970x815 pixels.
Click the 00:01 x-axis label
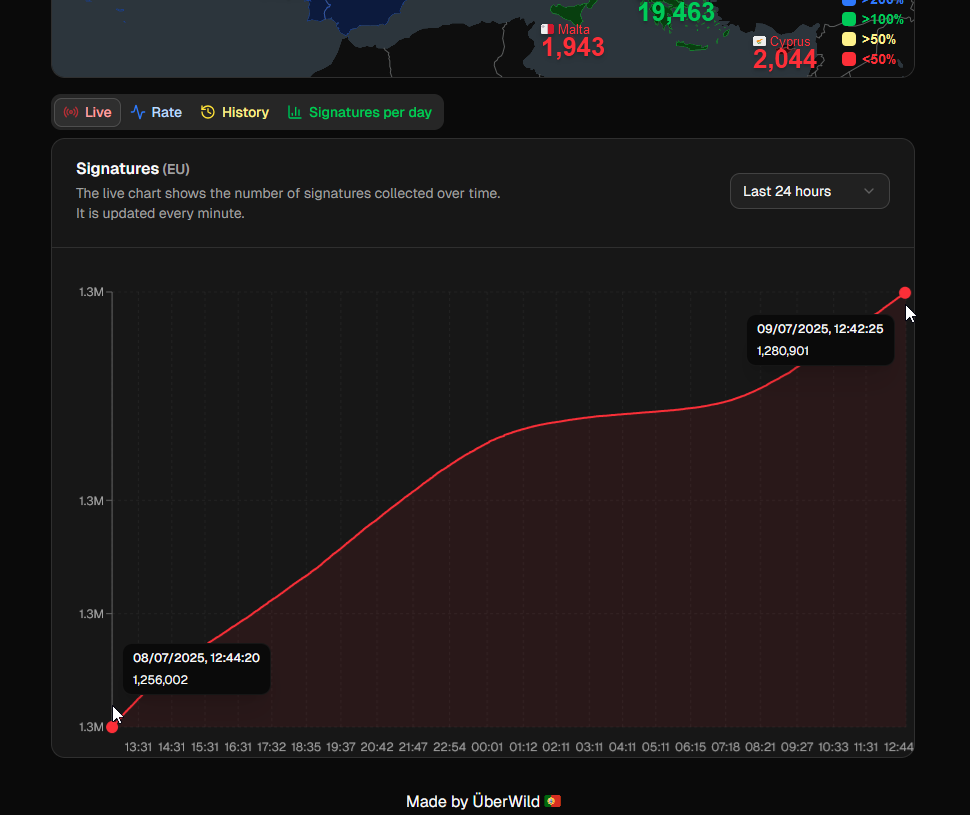point(487,747)
